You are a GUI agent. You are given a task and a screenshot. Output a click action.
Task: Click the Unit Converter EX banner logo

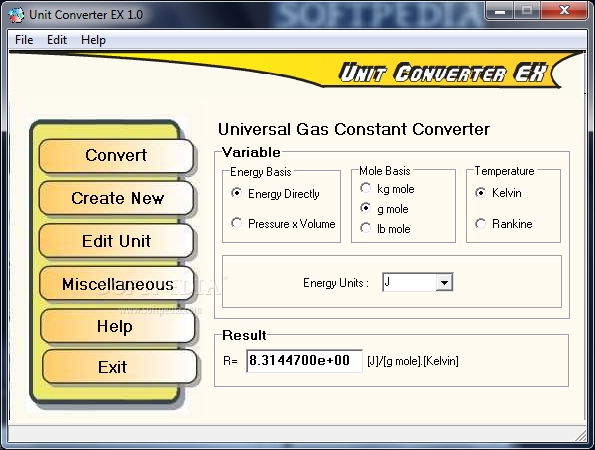pos(443,73)
